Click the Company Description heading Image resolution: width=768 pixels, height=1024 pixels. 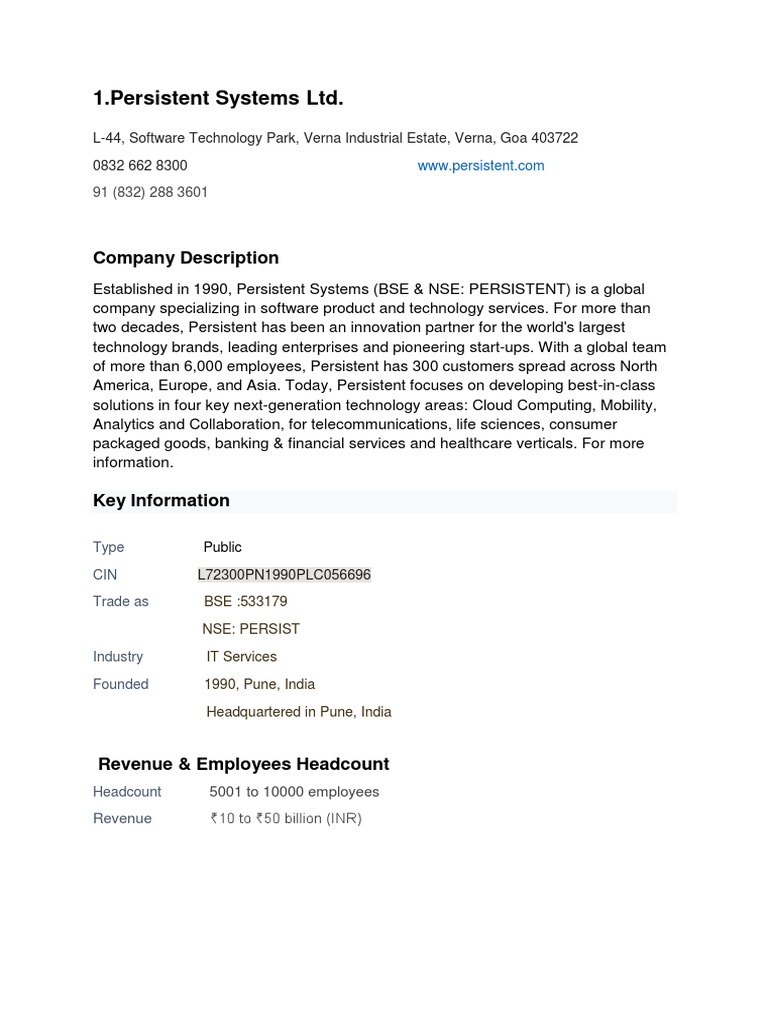point(186,258)
